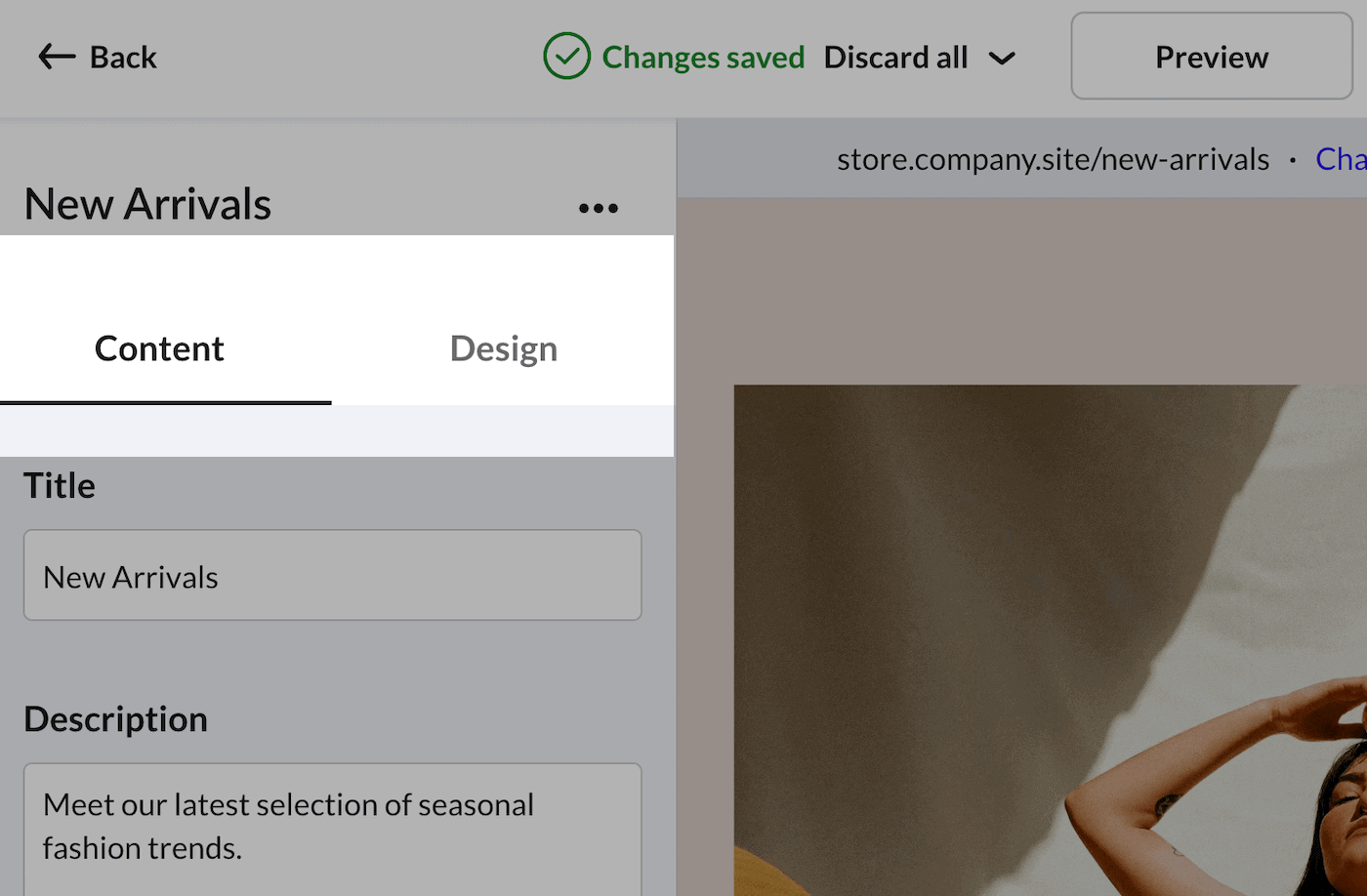Screen dimensions: 1367x896
Task: Click the store.company.site/new-arrivals URL
Action: click(x=1053, y=158)
